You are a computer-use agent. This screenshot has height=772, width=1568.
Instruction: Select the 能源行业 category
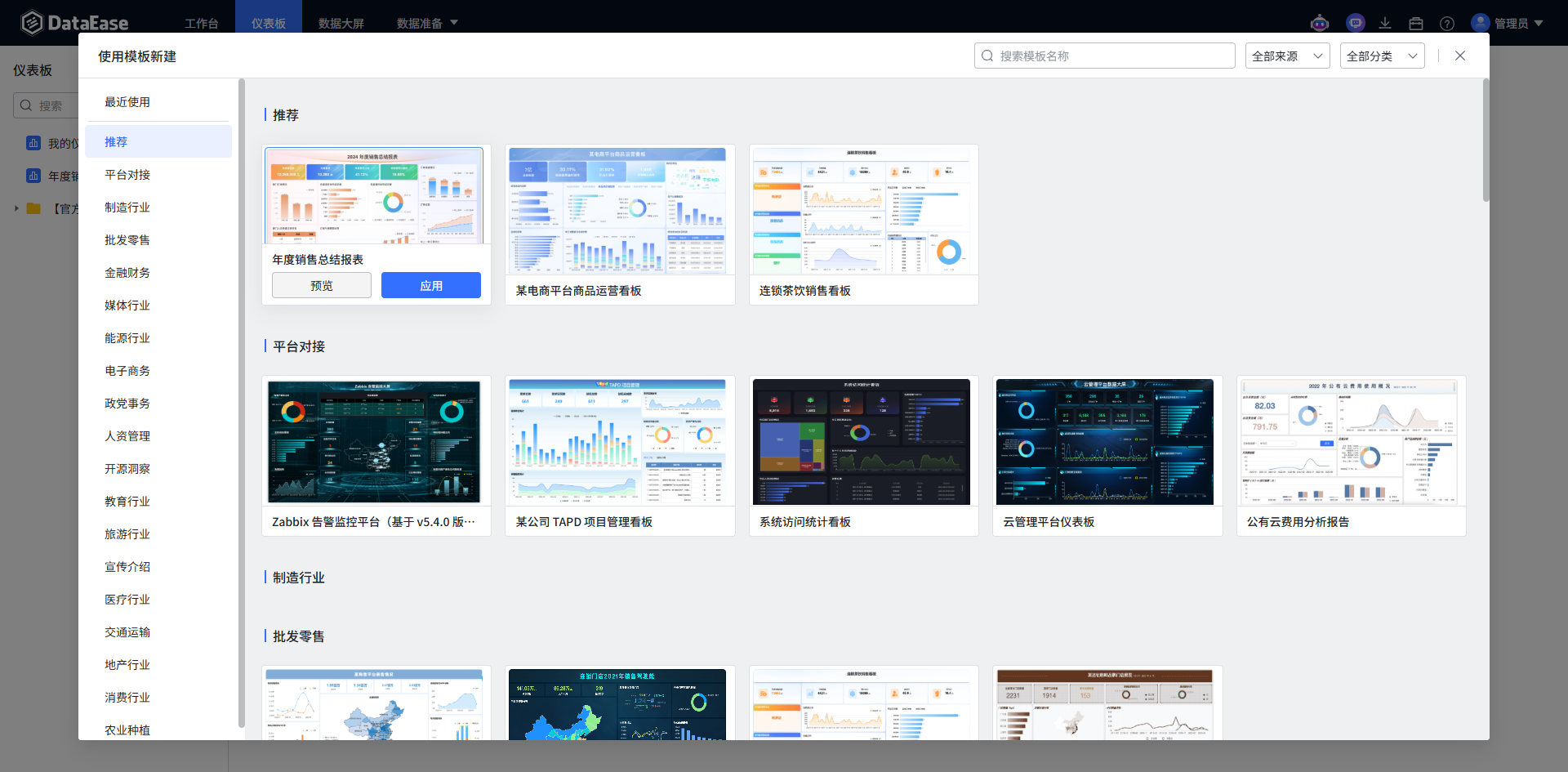(x=158, y=337)
